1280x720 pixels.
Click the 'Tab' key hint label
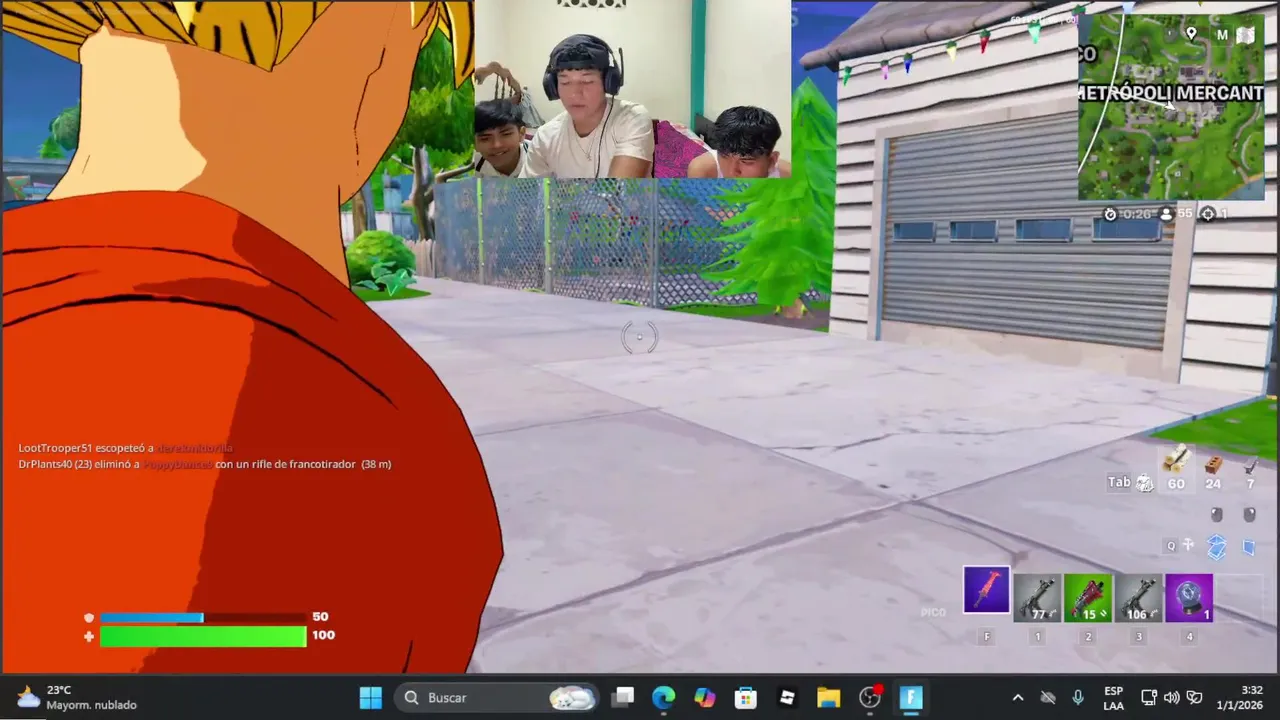tap(1119, 482)
